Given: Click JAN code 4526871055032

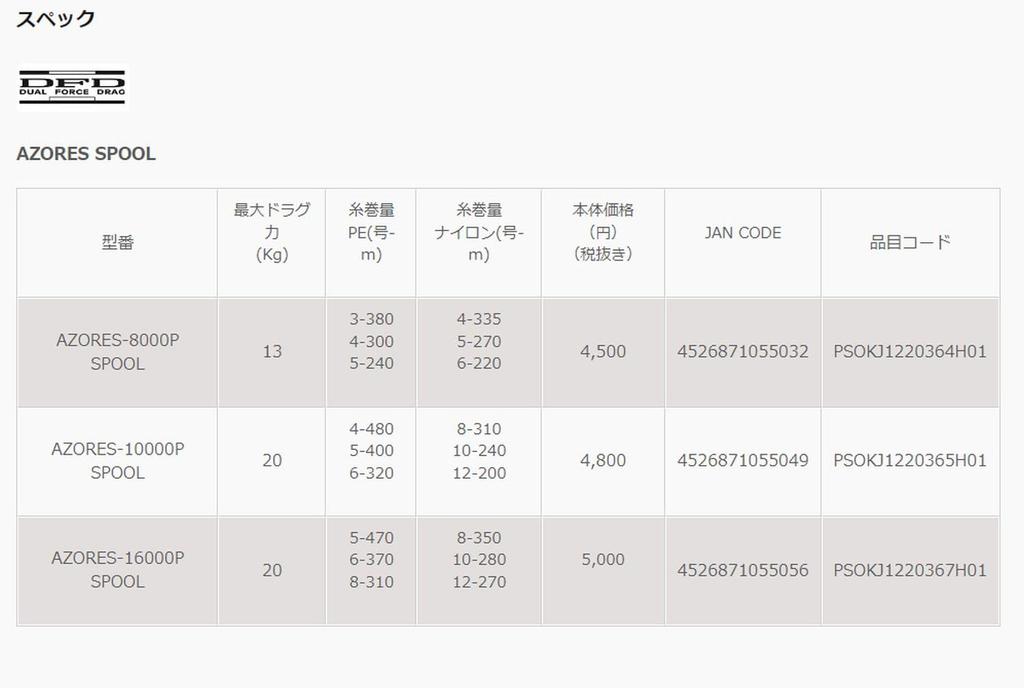Looking at the screenshot, I should pyautogui.click(x=743, y=352).
